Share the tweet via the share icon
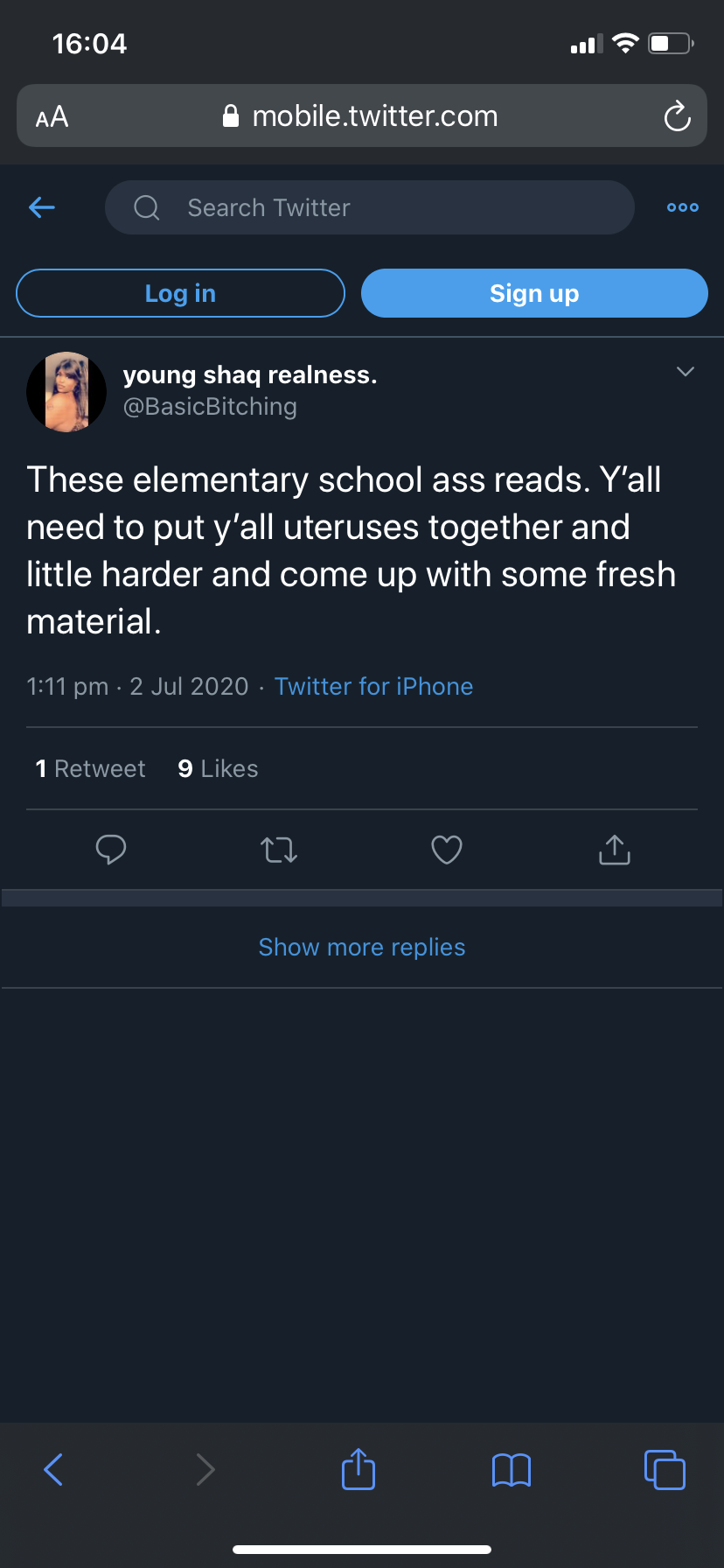This screenshot has width=724, height=1568. click(615, 850)
